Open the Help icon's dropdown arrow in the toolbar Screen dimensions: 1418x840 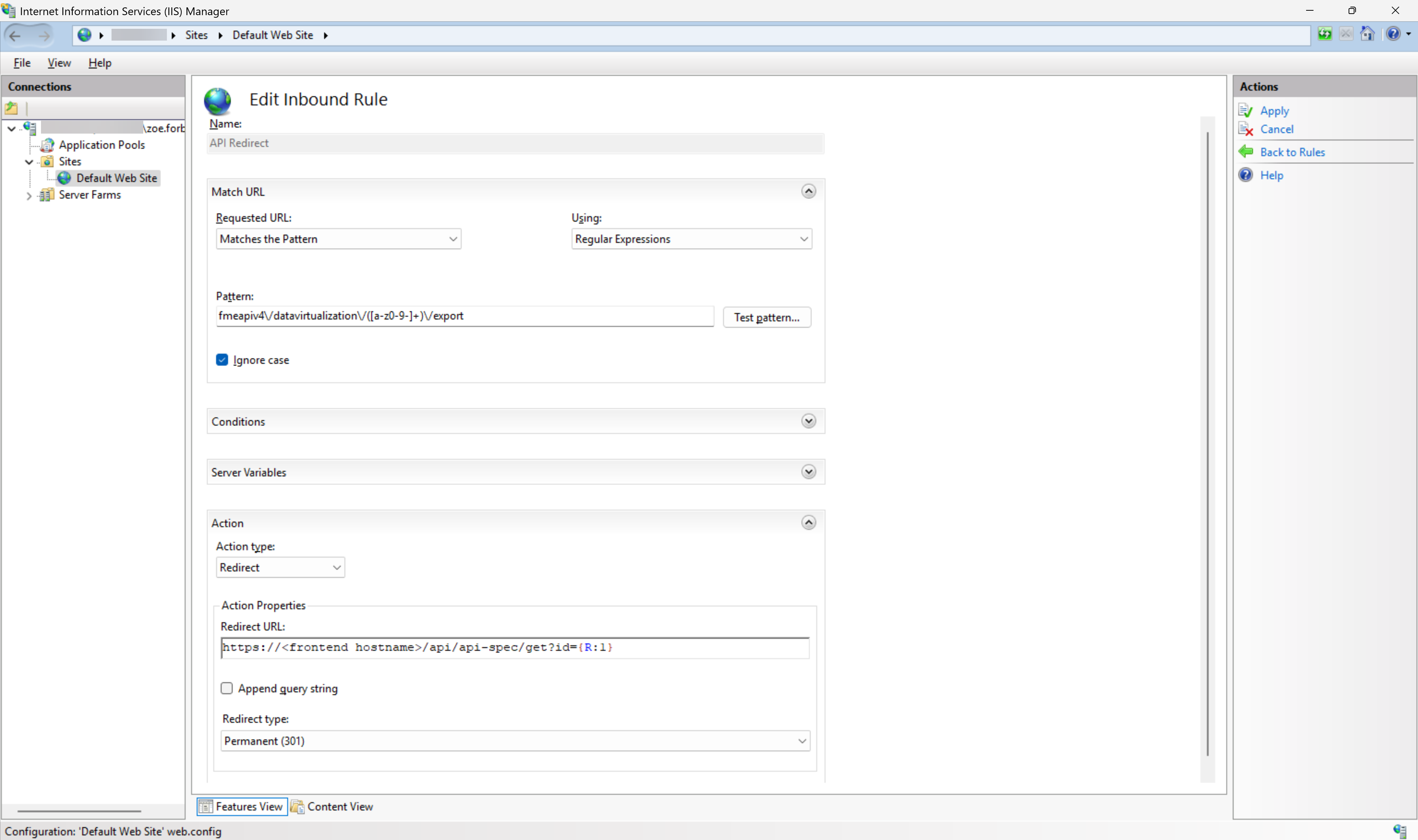tap(1408, 34)
